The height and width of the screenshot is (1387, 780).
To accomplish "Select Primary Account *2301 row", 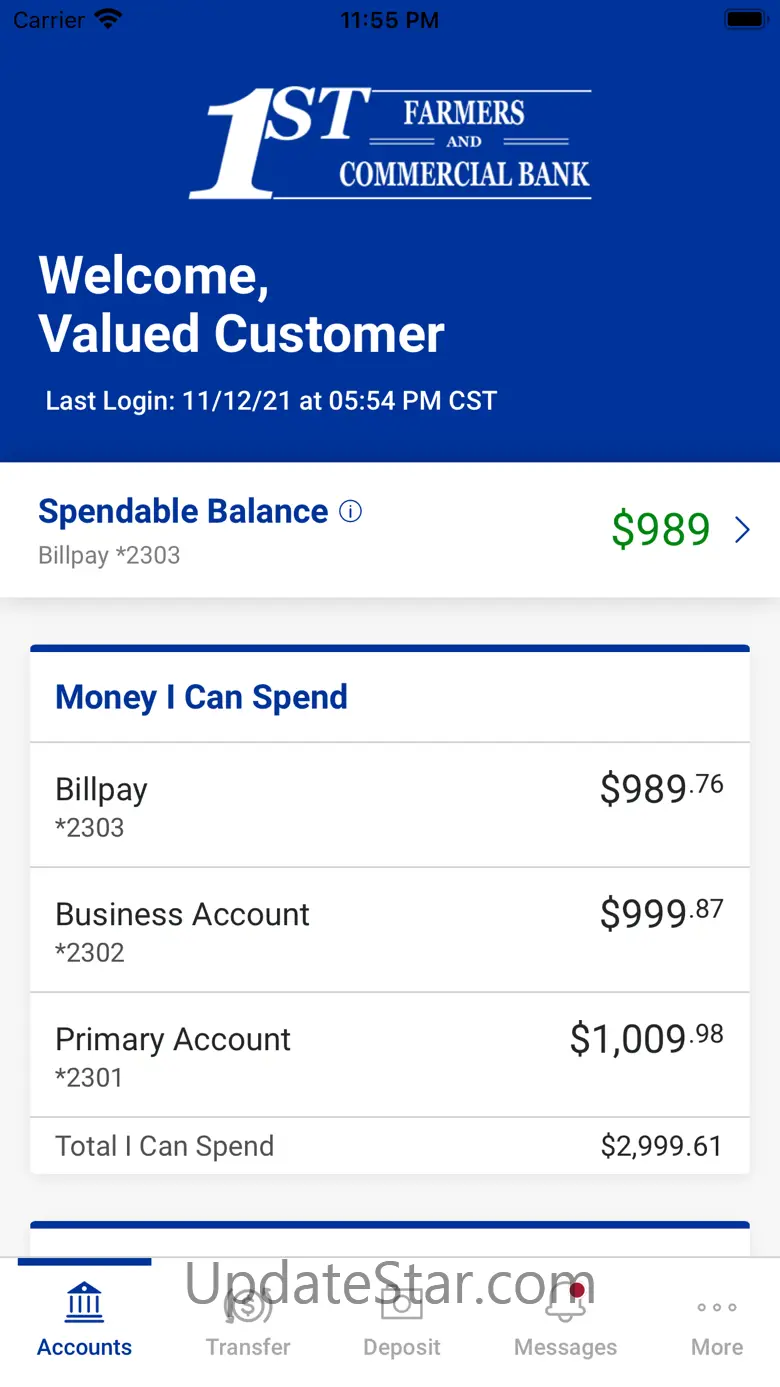I will (390, 1055).
